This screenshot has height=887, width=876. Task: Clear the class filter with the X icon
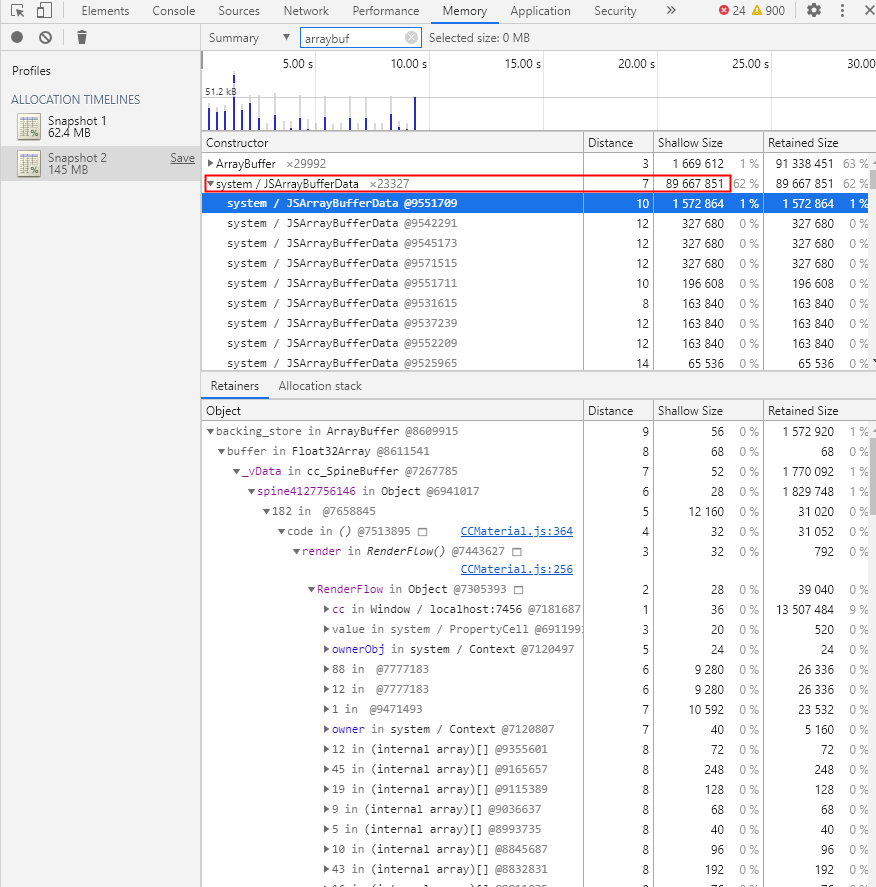tap(411, 38)
